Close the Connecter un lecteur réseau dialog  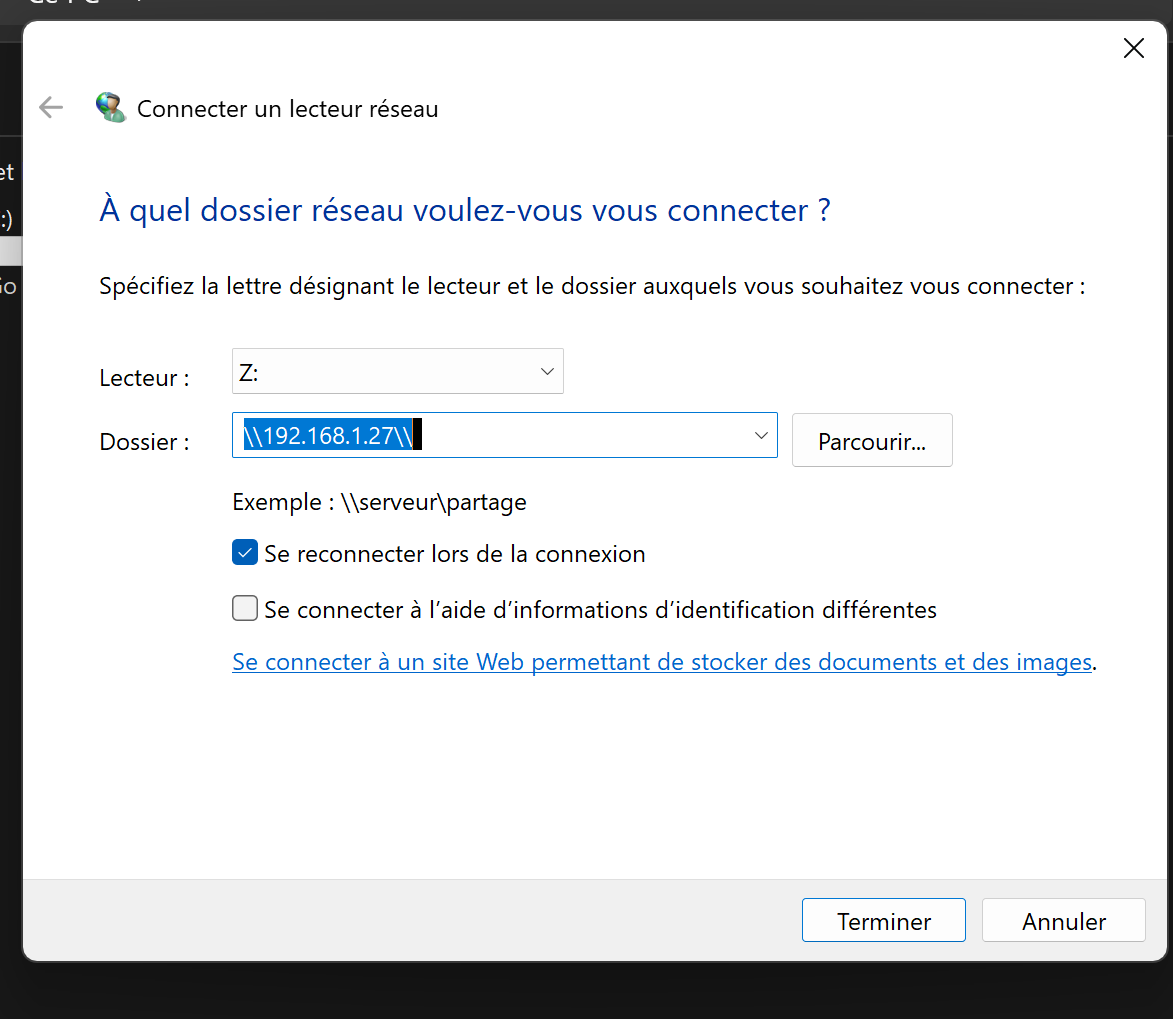(1133, 48)
